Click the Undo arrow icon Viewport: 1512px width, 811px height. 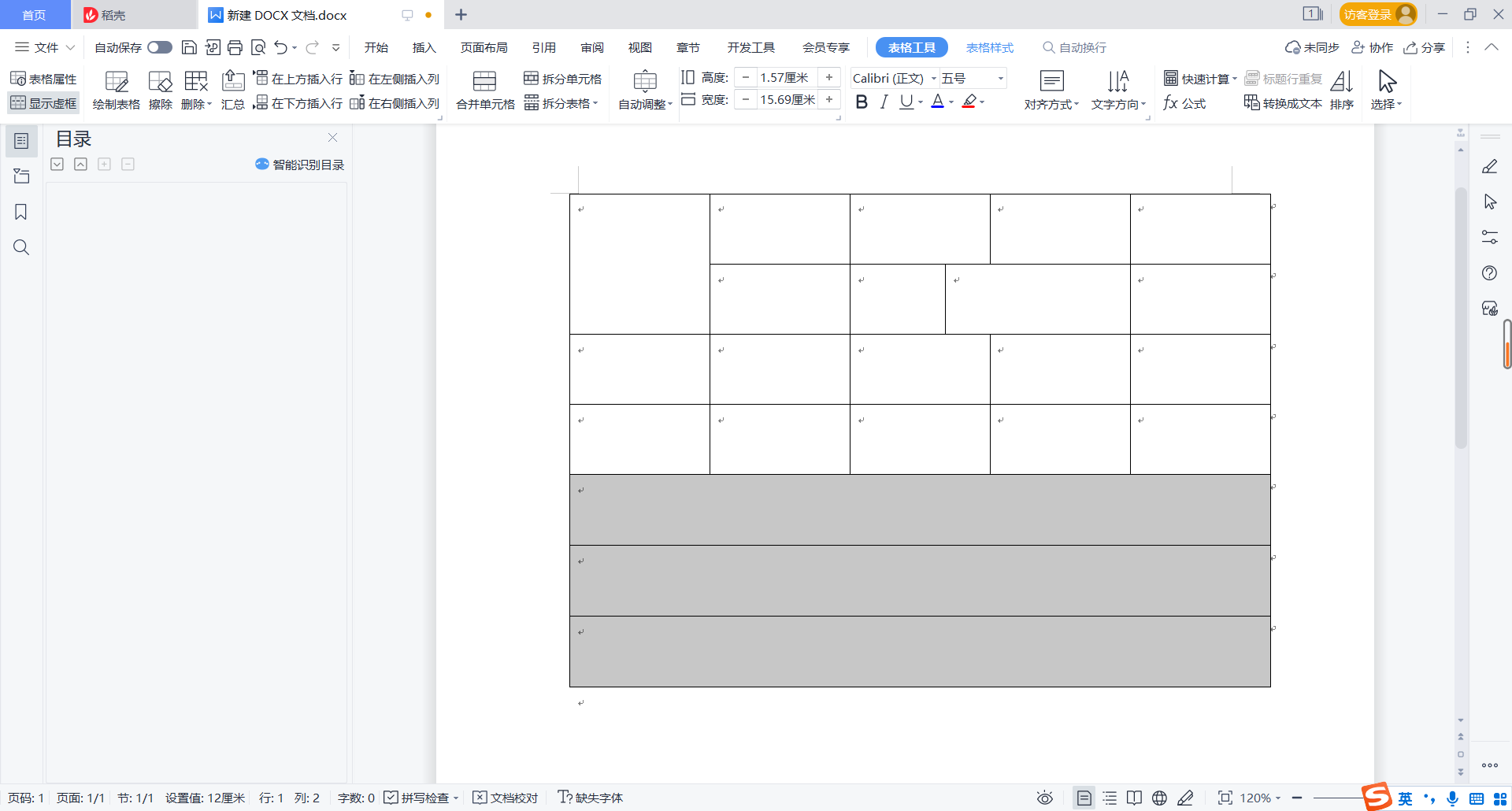click(x=281, y=47)
